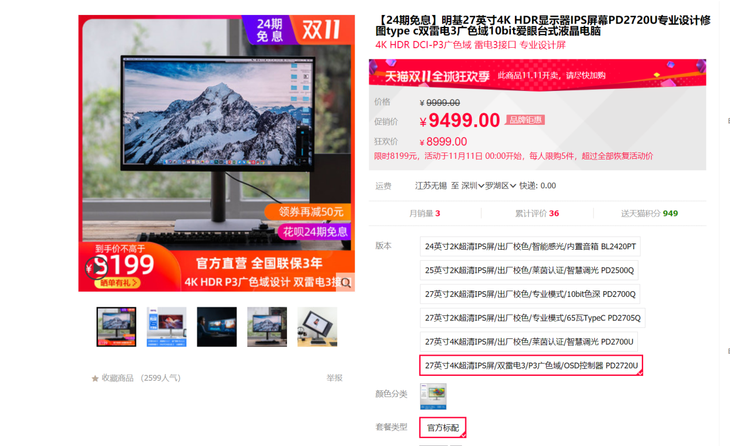
Task: Select the 官方标配 package type
Action: [x=442, y=428]
